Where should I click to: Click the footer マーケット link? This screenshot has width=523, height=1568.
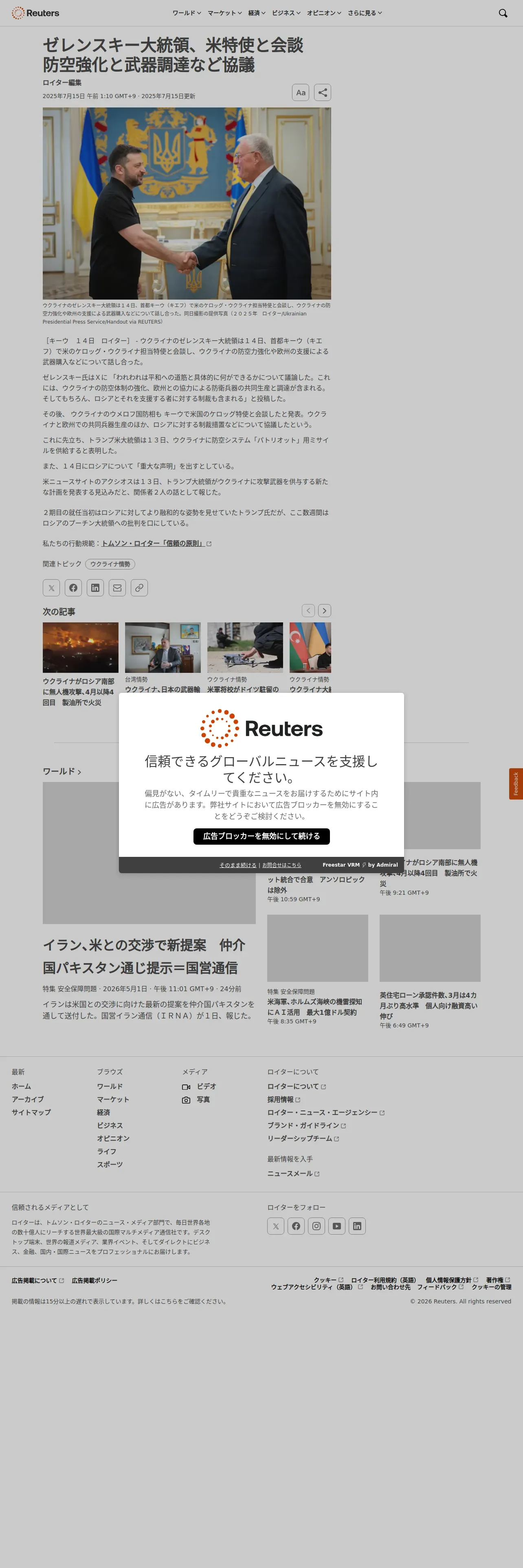click(113, 1099)
